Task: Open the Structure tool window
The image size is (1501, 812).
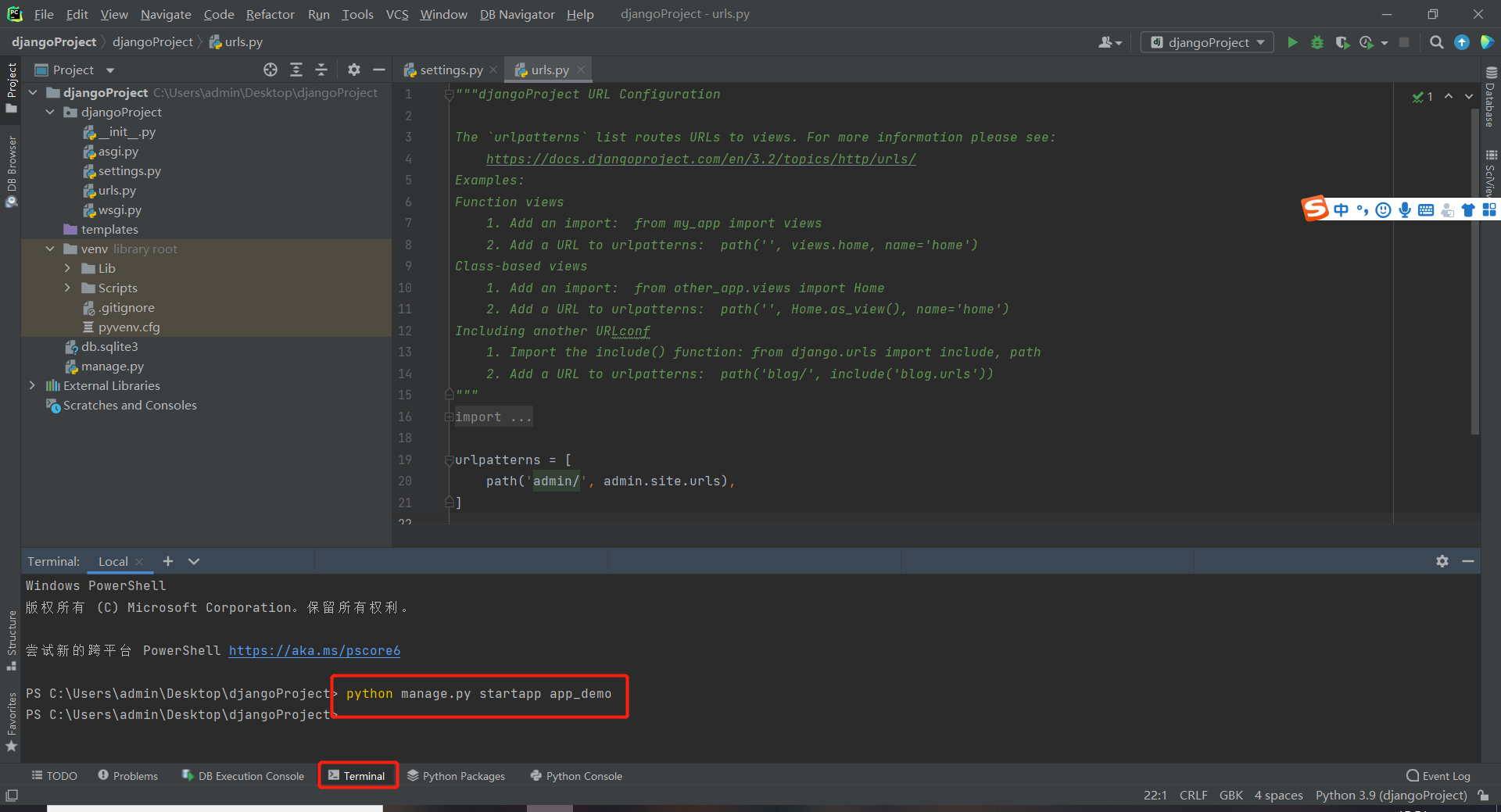Action: (11, 639)
